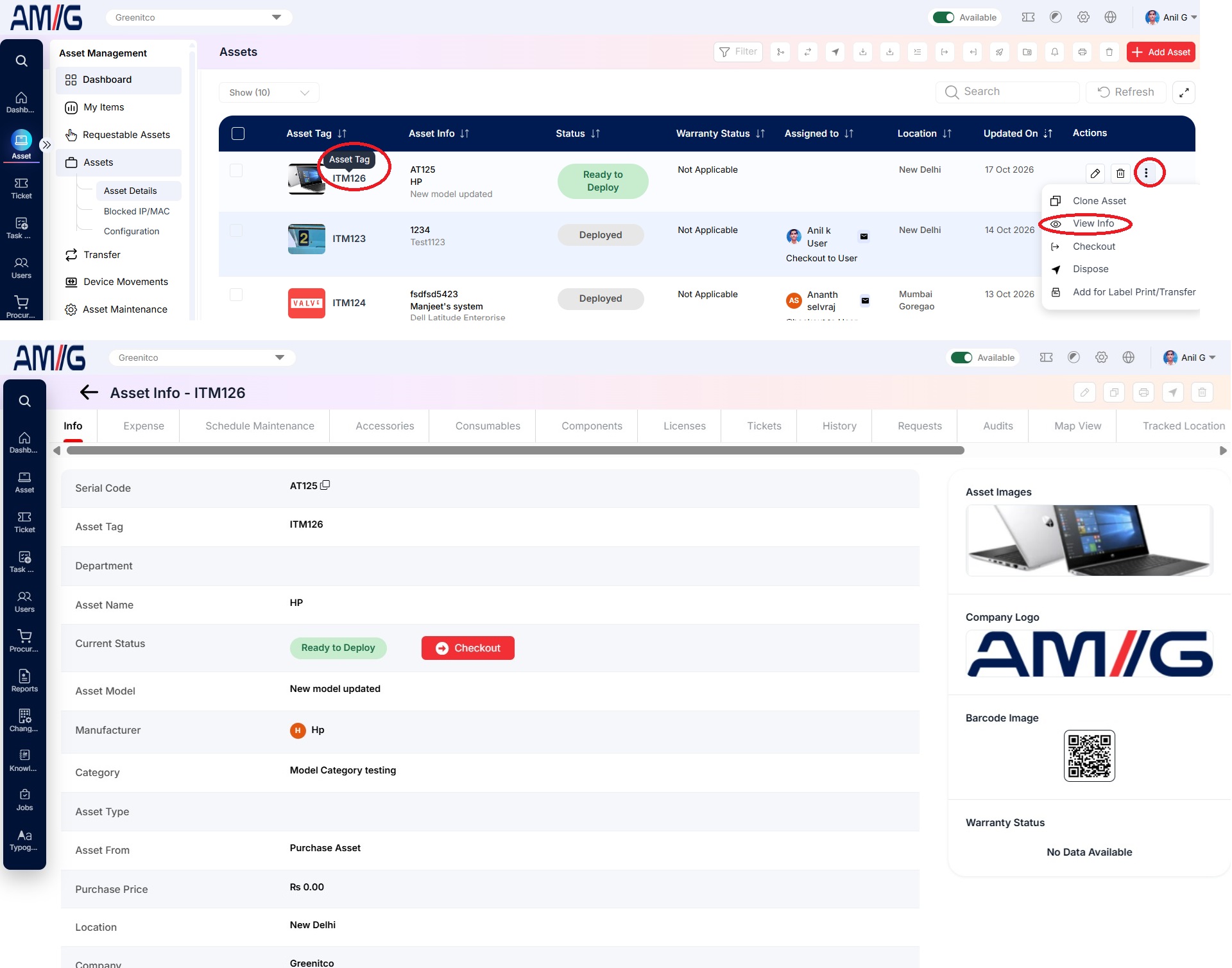Click the clone icon in Asset Info header
1232x968 pixels.
click(1114, 392)
